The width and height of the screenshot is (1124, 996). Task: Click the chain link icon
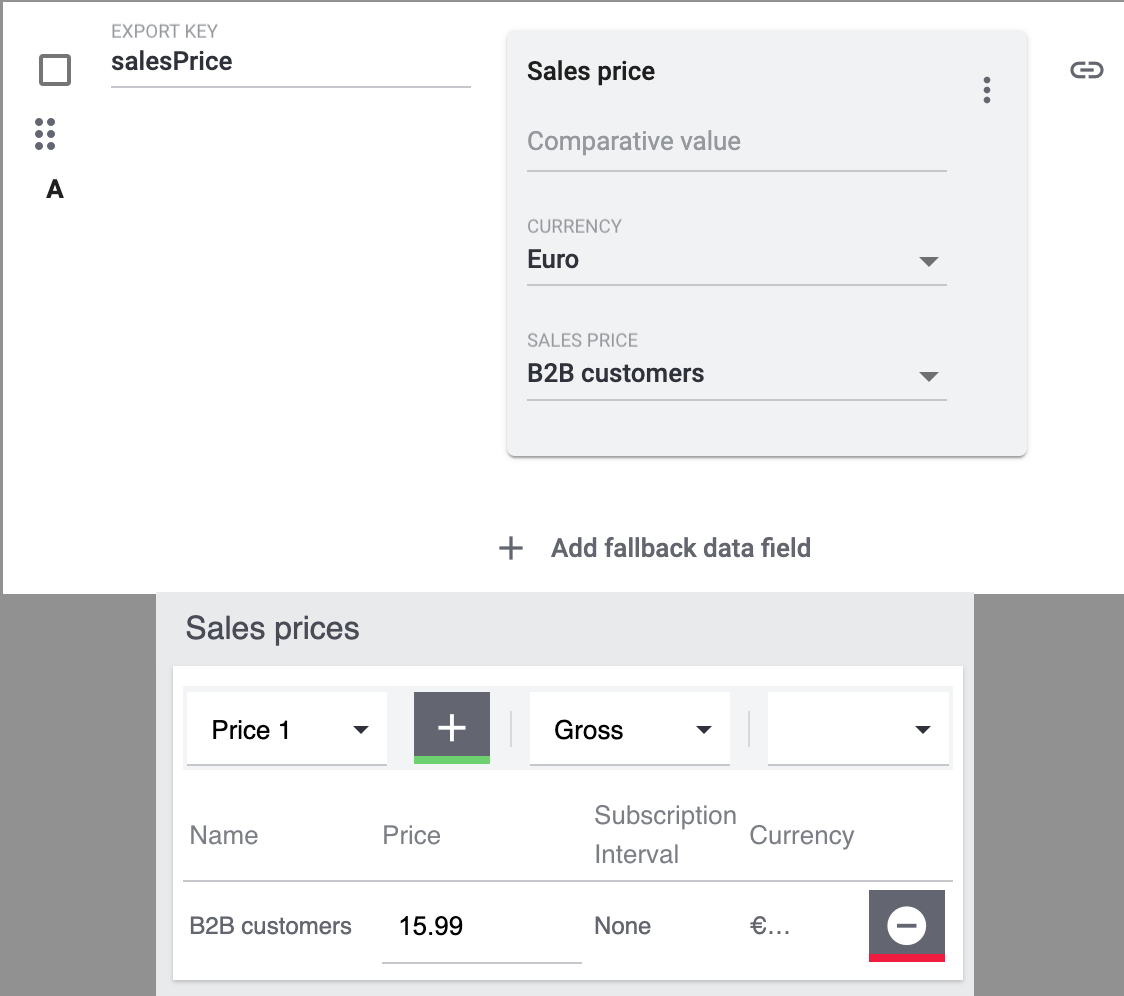(x=1086, y=70)
